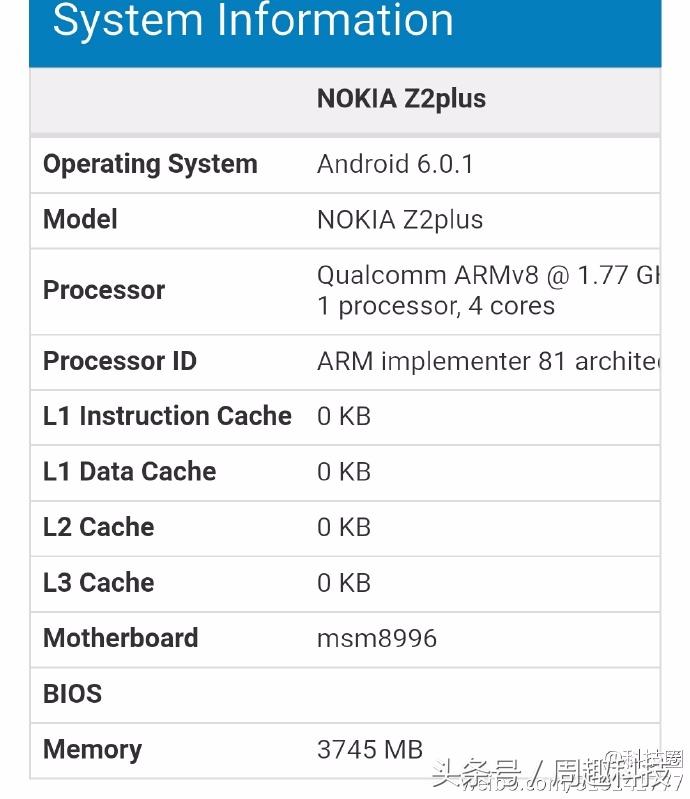Select the msm8996 motherboard value
Image resolution: width=690 pixels, height=799 pixels.
point(377,638)
